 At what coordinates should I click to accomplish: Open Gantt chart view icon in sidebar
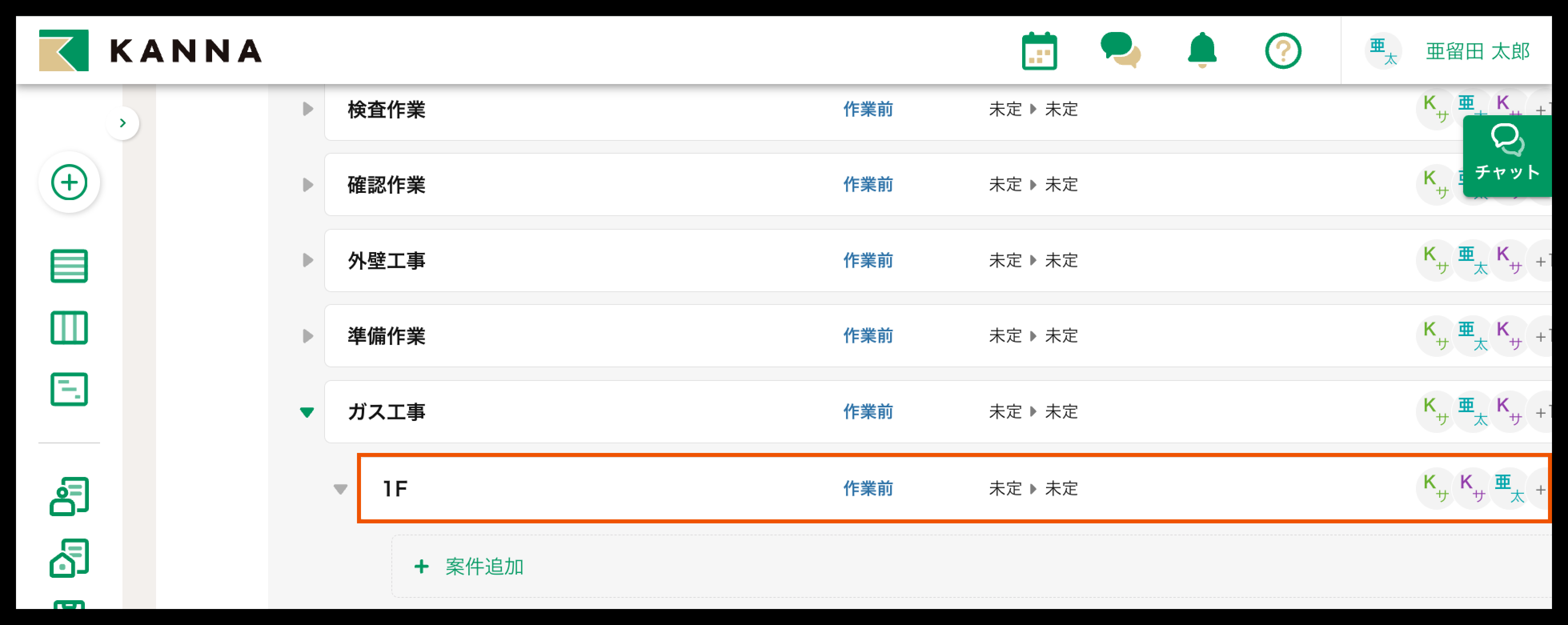69,389
